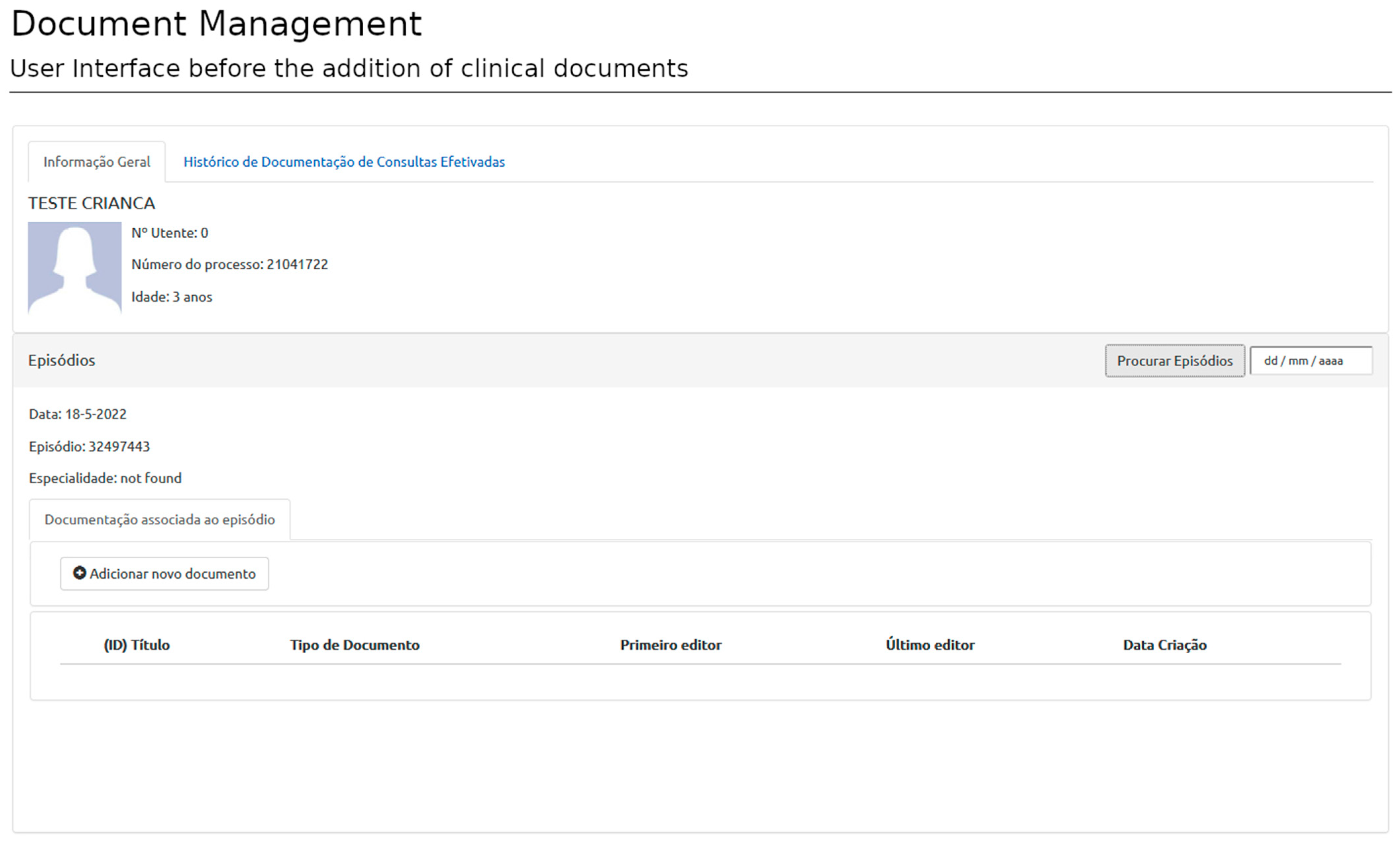The image size is (1400, 842).
Task: Click the Episódio 32497443 entry
Action: point(89,446)
